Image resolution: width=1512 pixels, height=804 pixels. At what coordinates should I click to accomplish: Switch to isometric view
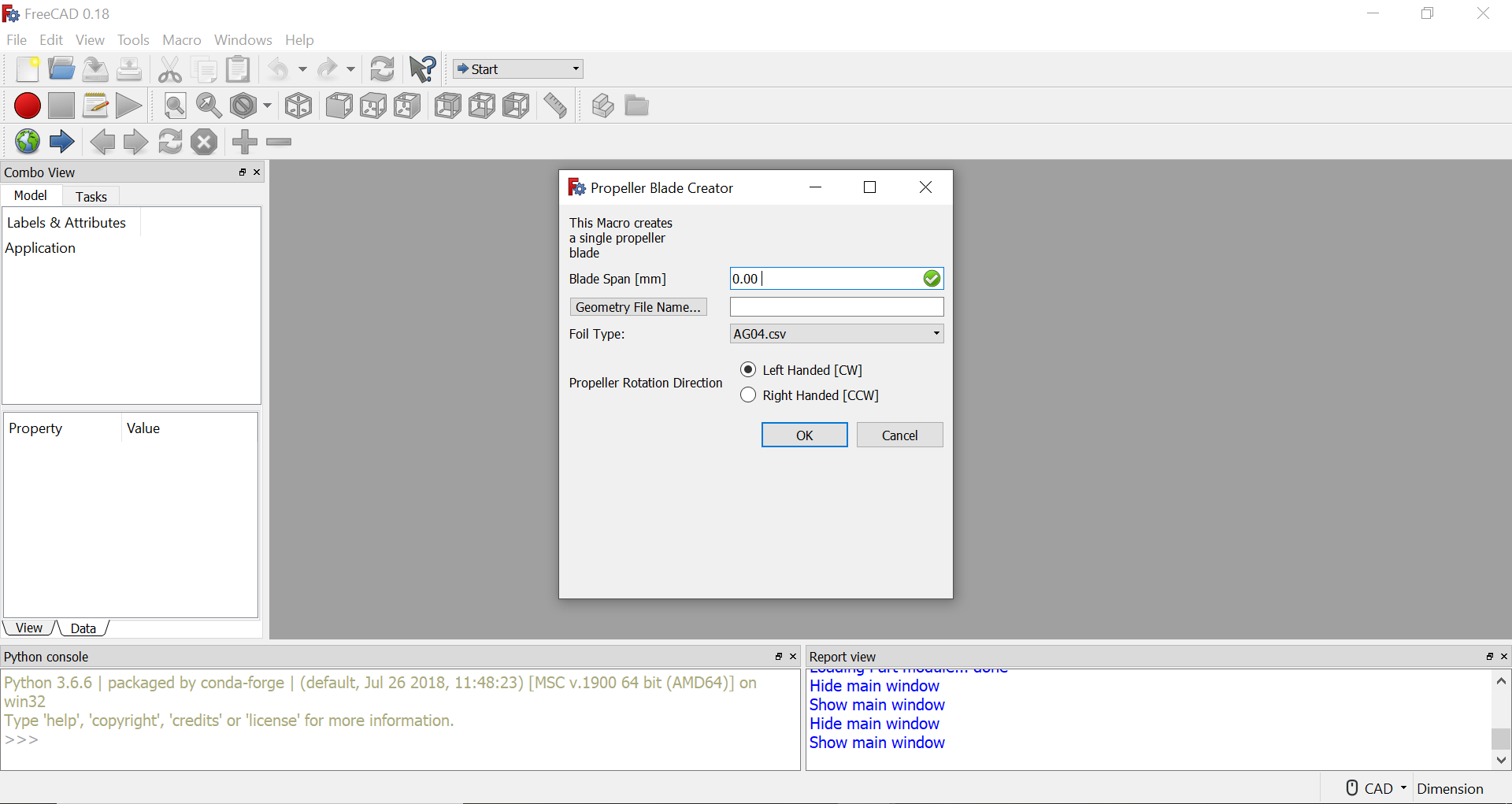click(298, 105)
